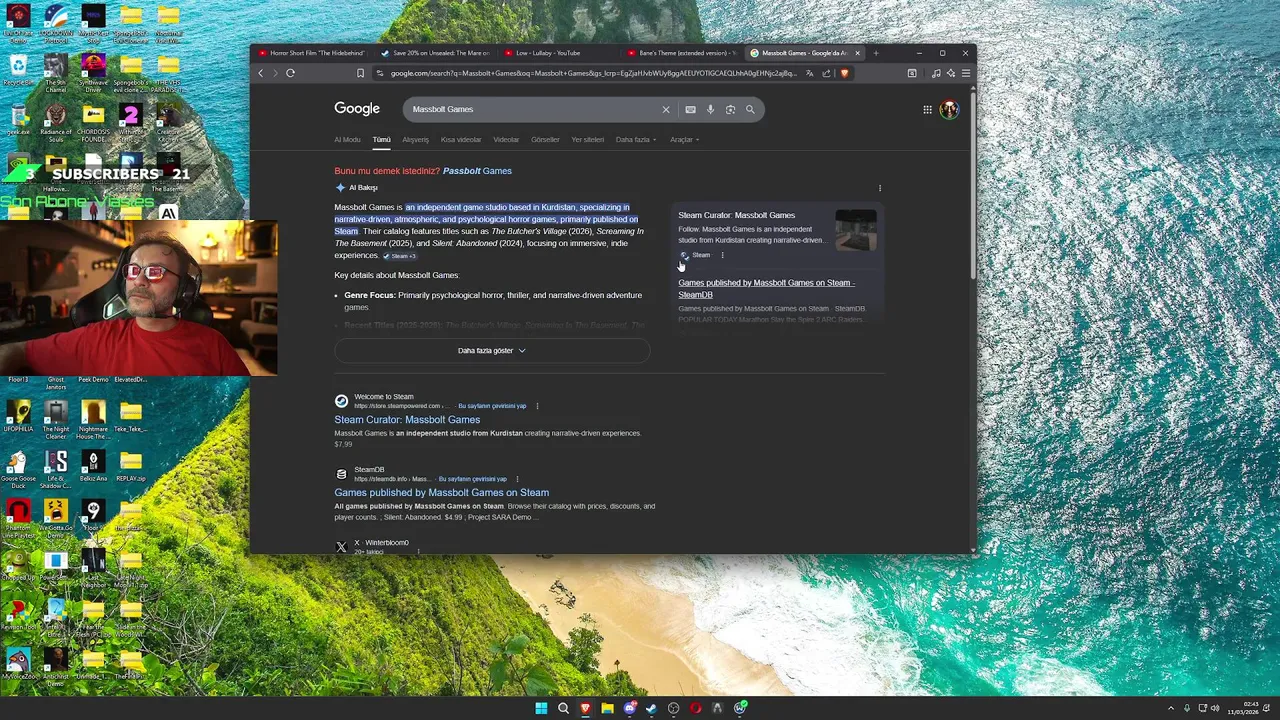Open a new browser tab
Viewport: 1280px width, 720px height.
[x=875, y=53]
